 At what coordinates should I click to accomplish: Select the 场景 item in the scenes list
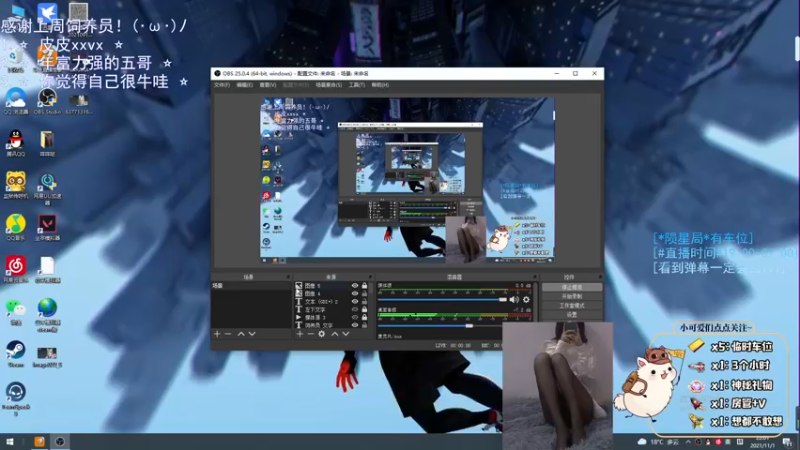[251, 286]
